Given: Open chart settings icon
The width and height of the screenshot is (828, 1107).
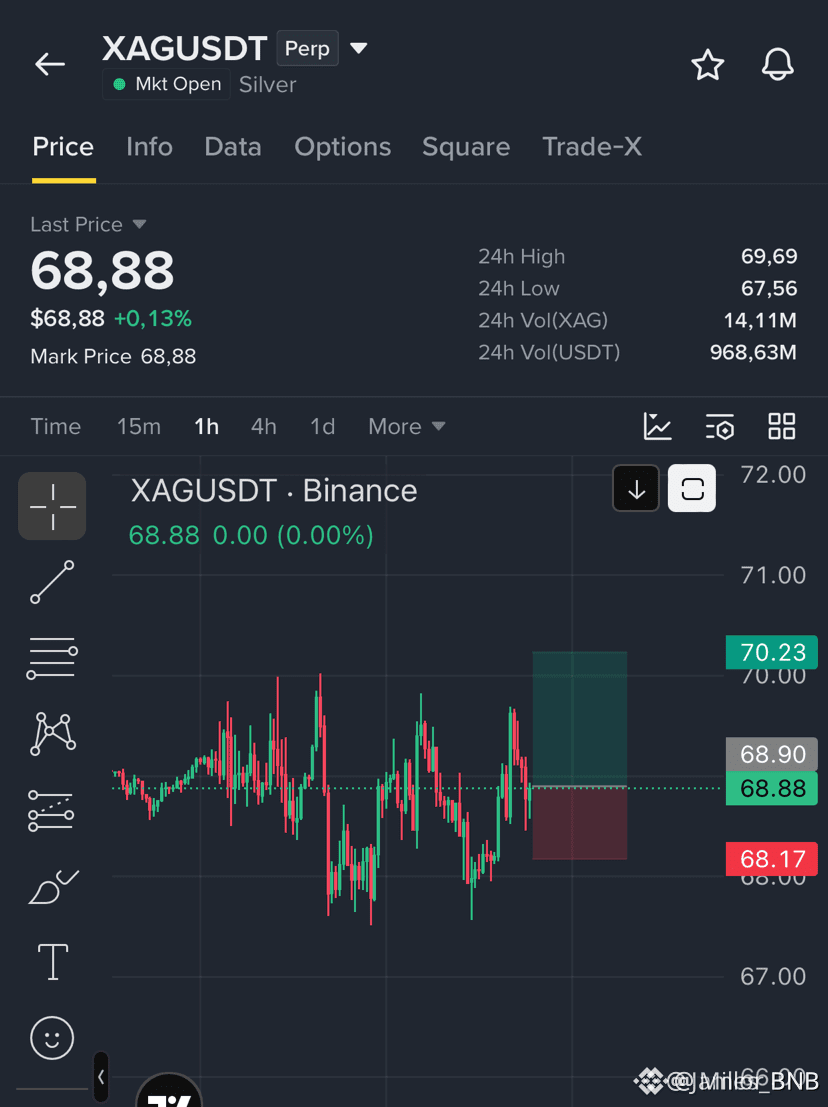Looking at the screenshot, I should pos(720,426).
